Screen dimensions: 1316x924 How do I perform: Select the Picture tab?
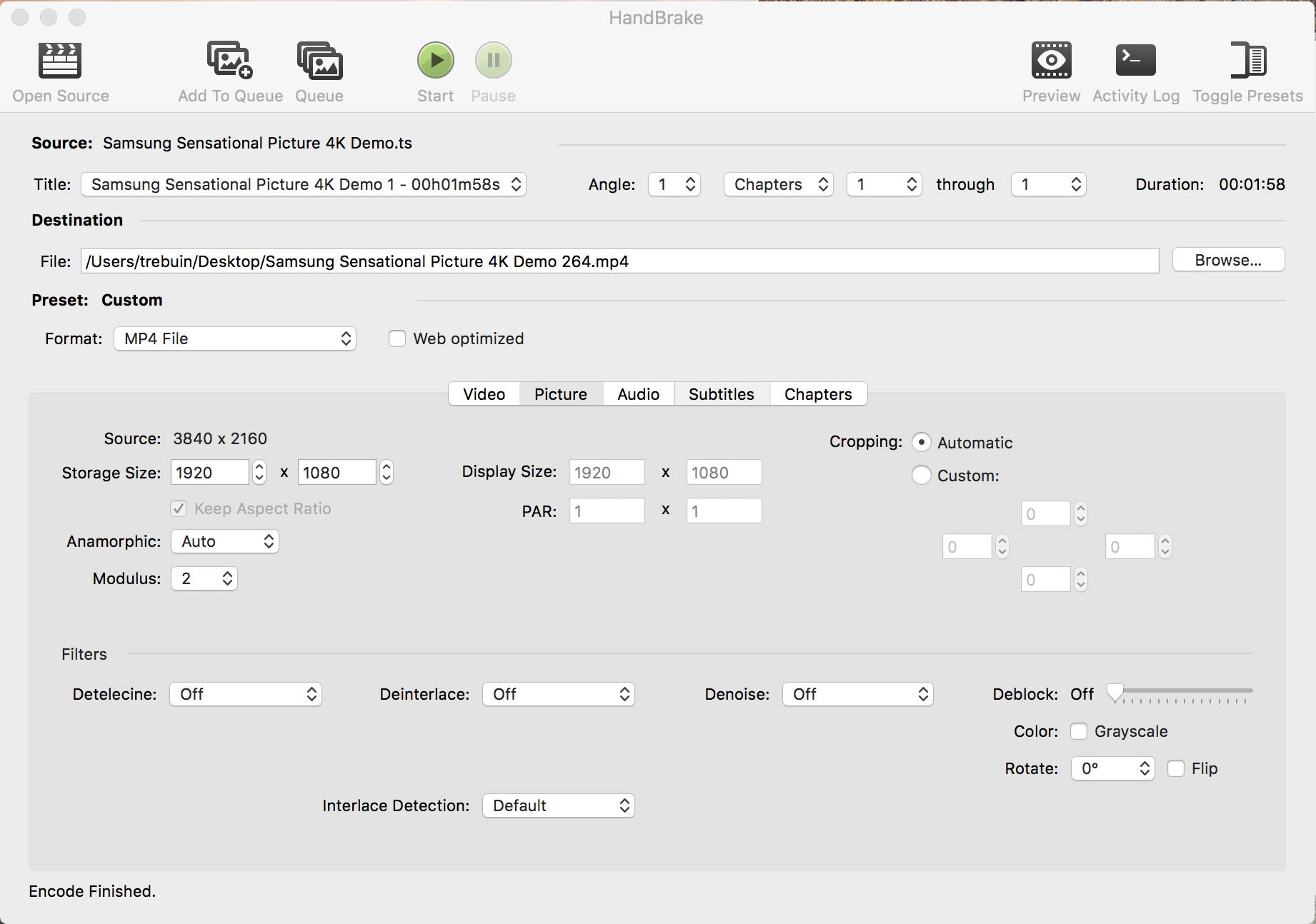(x=561, y=394)
